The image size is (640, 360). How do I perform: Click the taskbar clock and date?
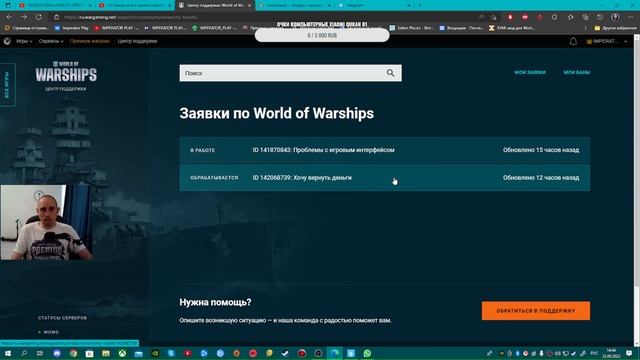pyautogui.click(x=611, y=353)
